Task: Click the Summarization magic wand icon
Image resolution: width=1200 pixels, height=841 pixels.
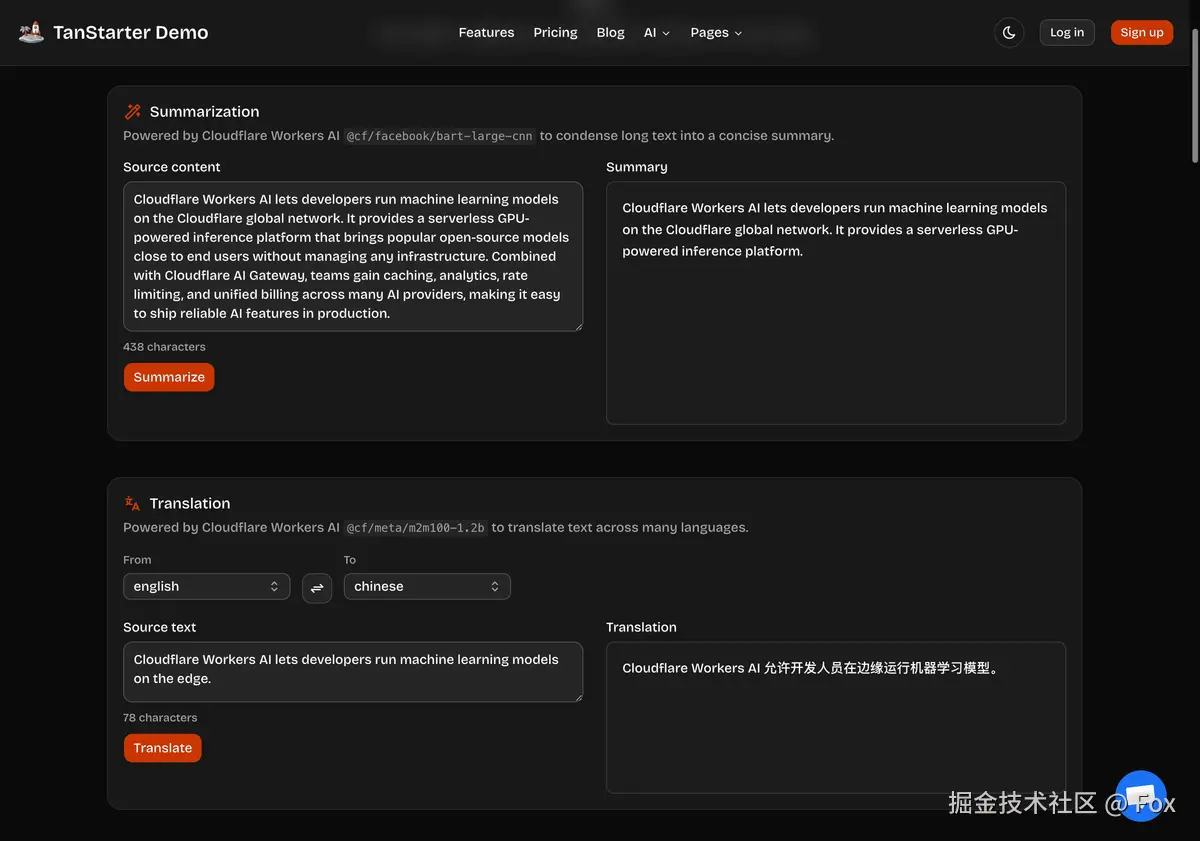Action: click(x=133, y=112)
